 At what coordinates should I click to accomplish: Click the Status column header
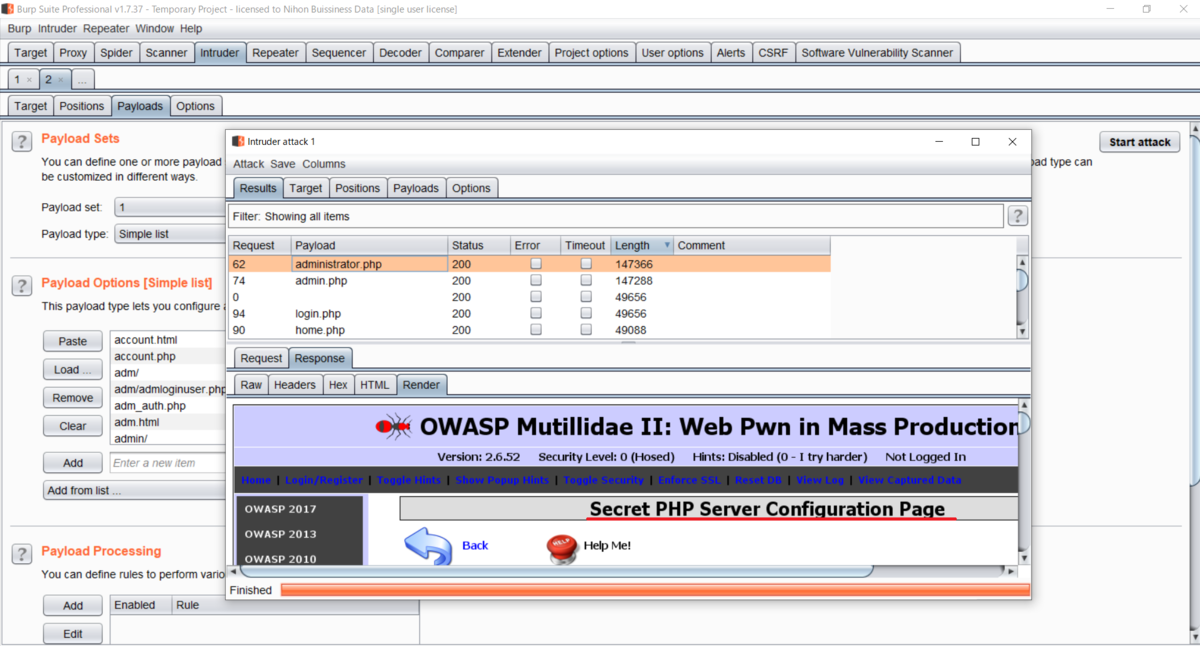point(478,245)
